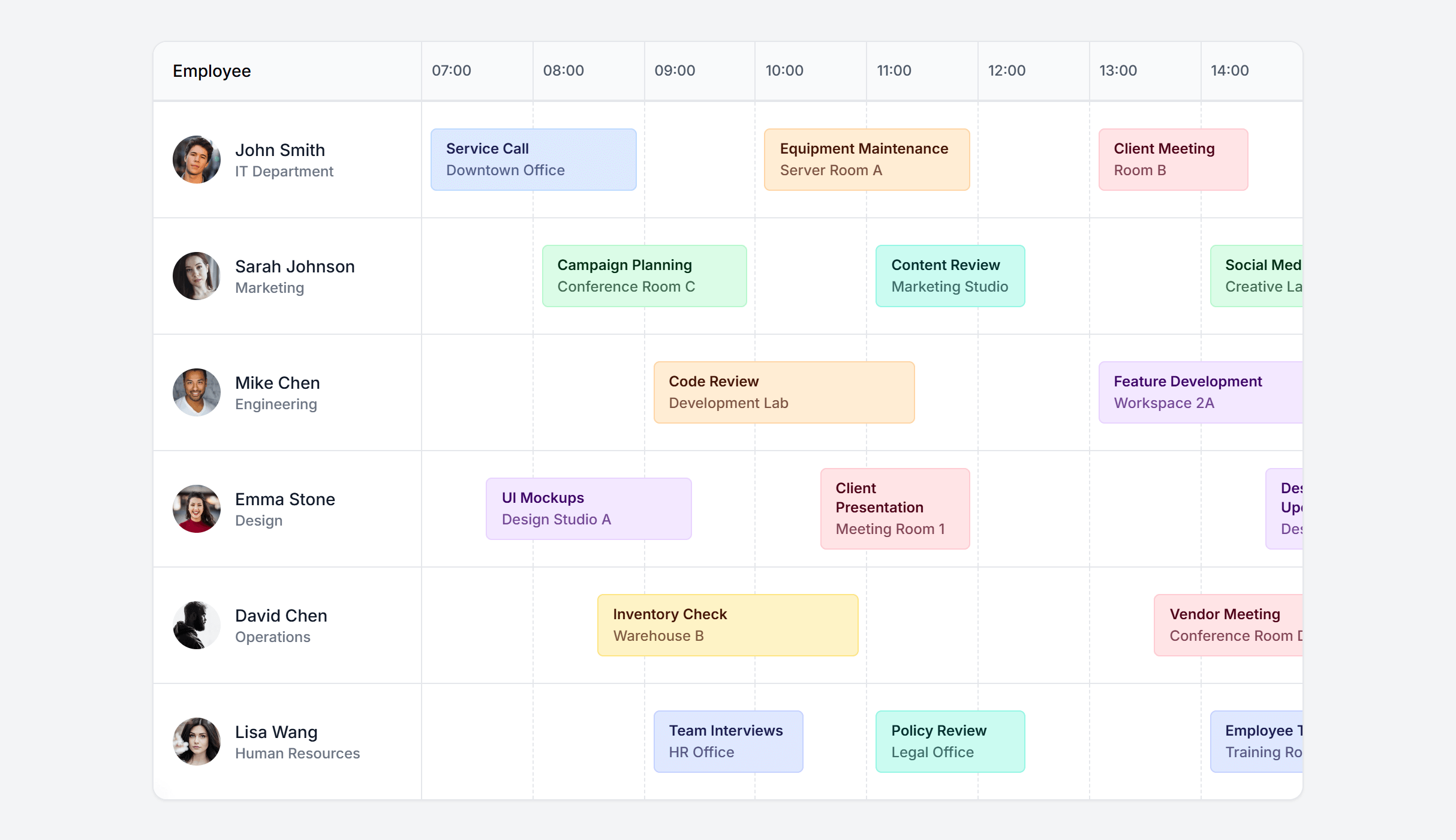Screen dimensions: 1456x840
Task: Click John Smith's profile picture
Action: pos(196,159)
